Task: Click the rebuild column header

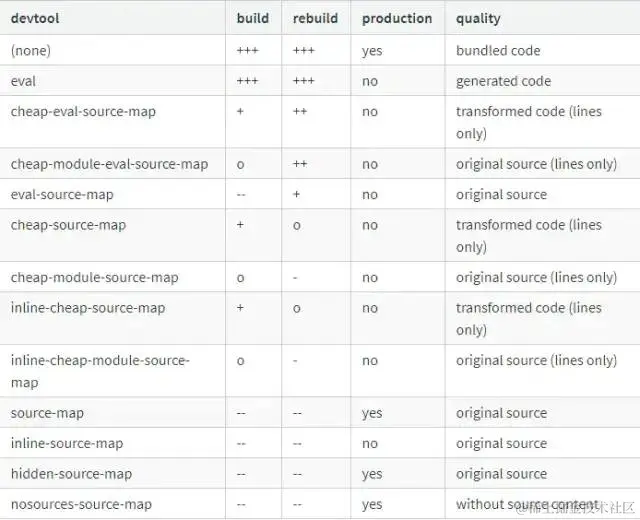Action: [316, 18]
